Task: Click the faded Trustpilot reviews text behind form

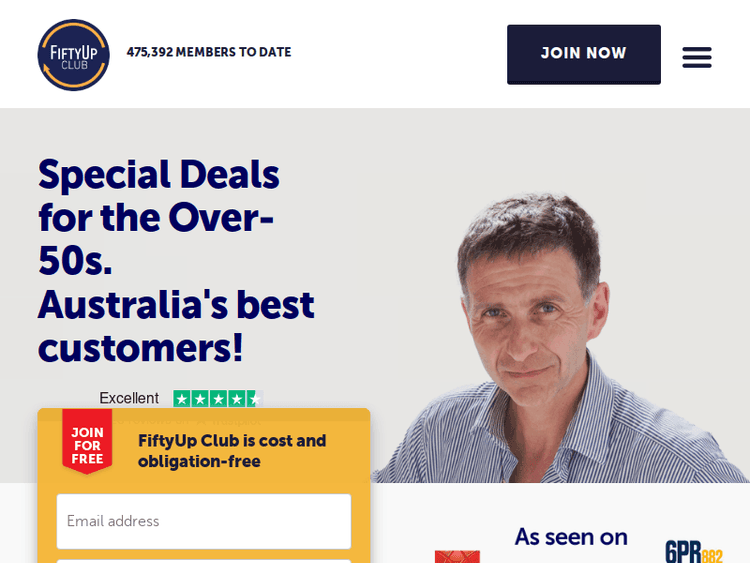Action: pos(187,420)
